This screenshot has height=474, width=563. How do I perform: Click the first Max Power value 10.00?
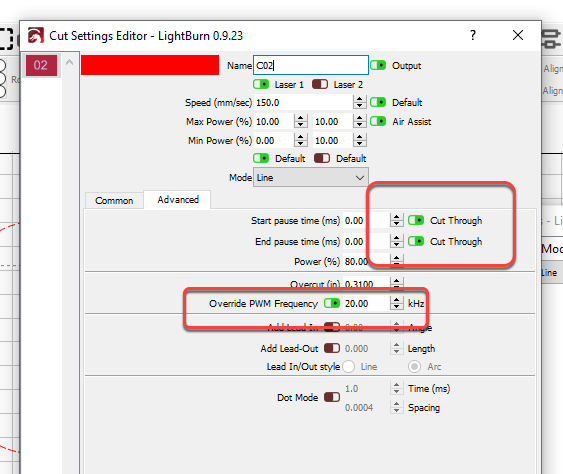point(274,122)
